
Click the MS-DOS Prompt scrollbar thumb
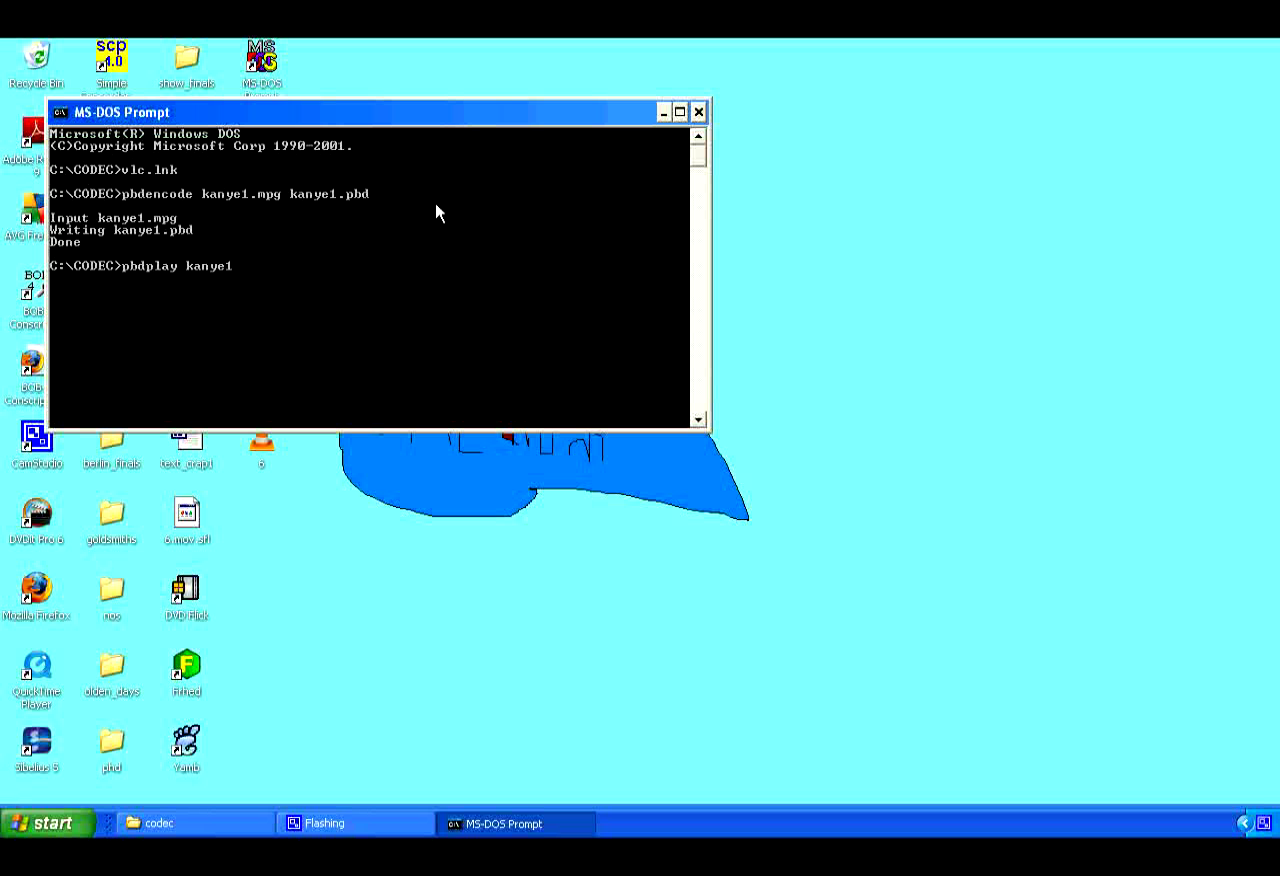point(698,155)
